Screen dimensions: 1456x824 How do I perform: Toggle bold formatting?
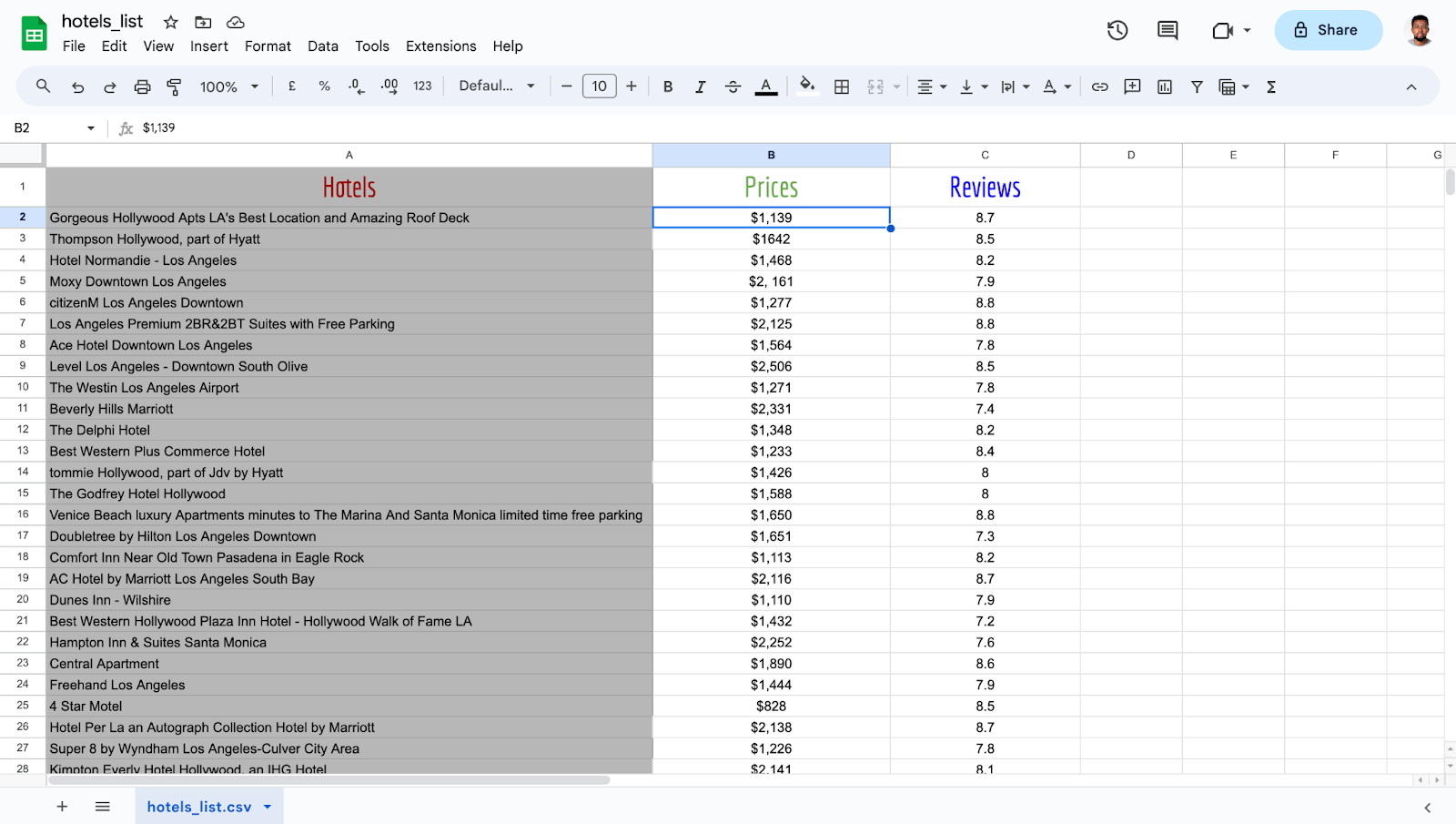click(668, 86)
